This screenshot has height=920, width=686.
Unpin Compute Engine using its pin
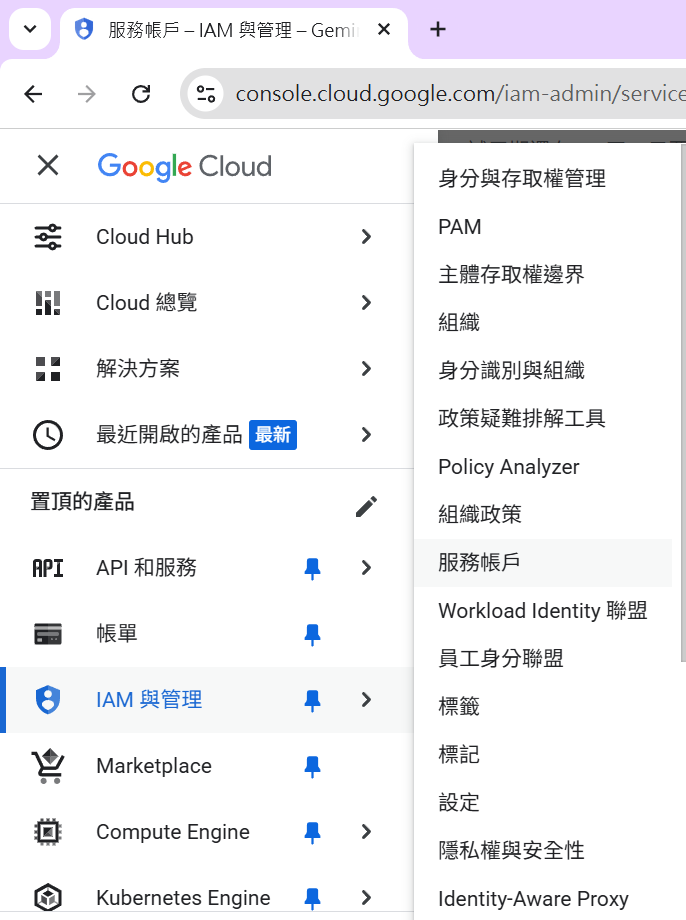312,833
